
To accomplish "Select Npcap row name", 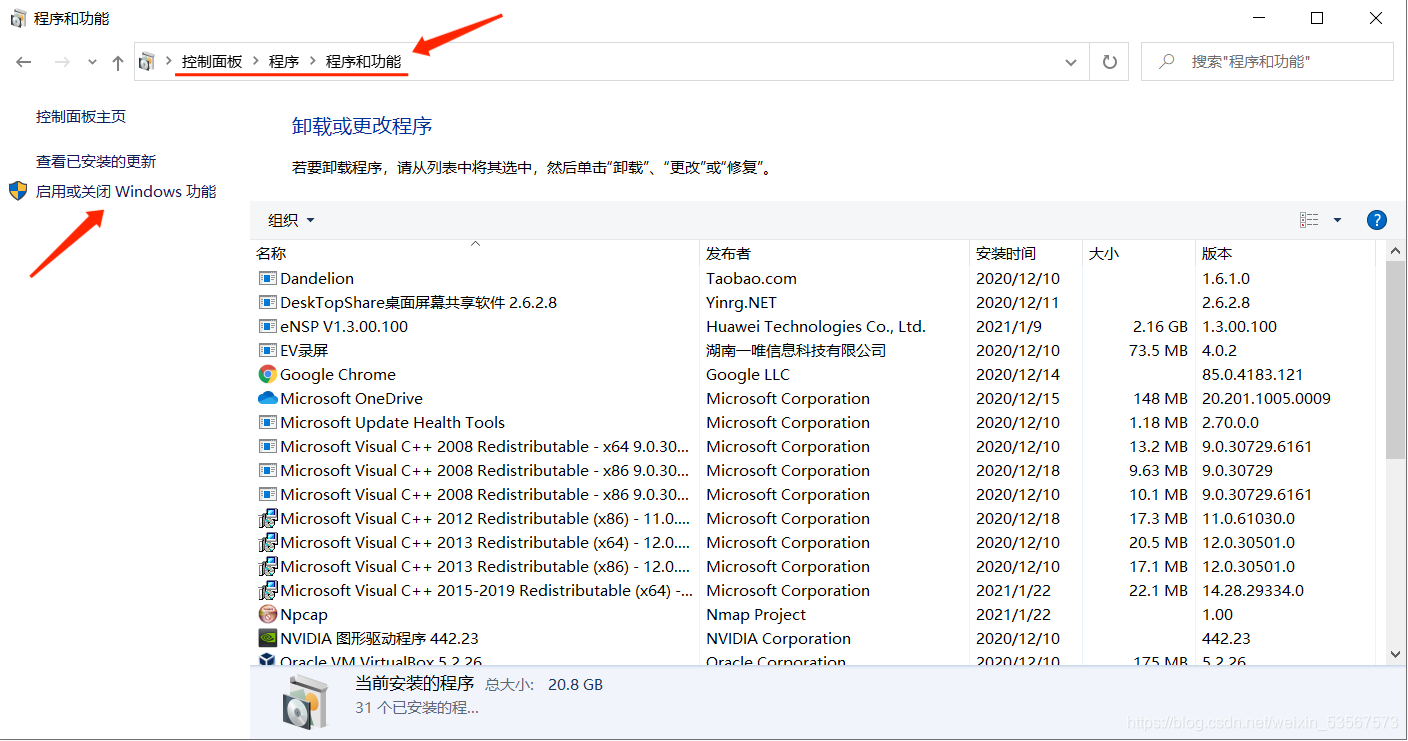I will [x=304, y=614].
